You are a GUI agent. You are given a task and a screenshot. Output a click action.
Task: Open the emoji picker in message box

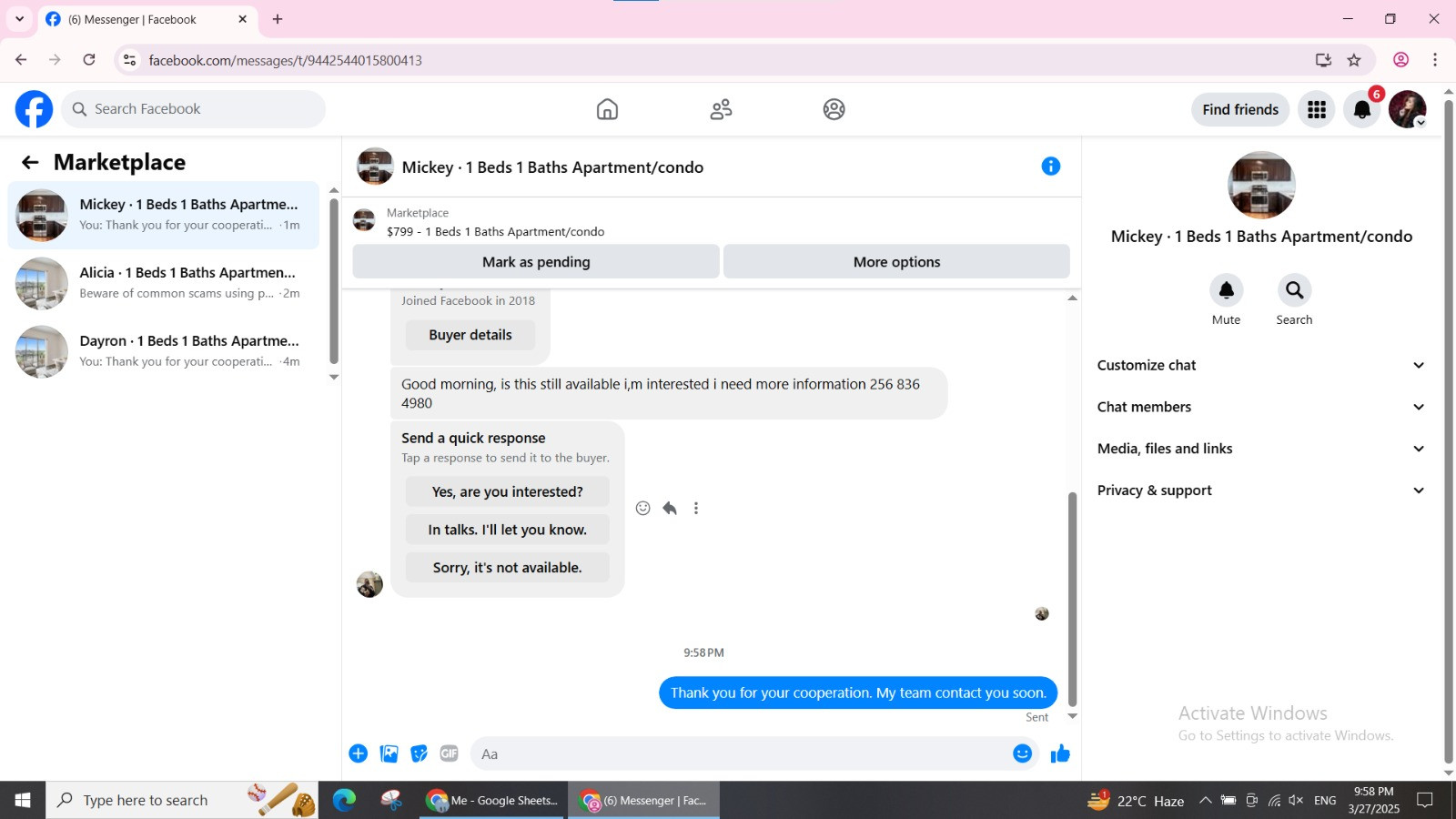1023,753
